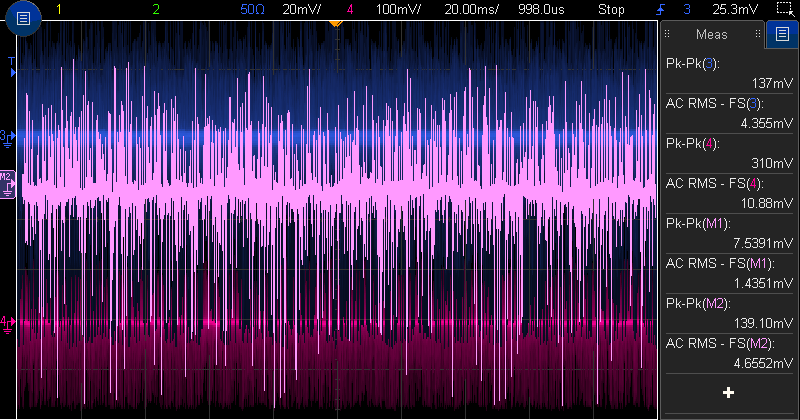Select the 137mV measurement value

coord(772,83)
